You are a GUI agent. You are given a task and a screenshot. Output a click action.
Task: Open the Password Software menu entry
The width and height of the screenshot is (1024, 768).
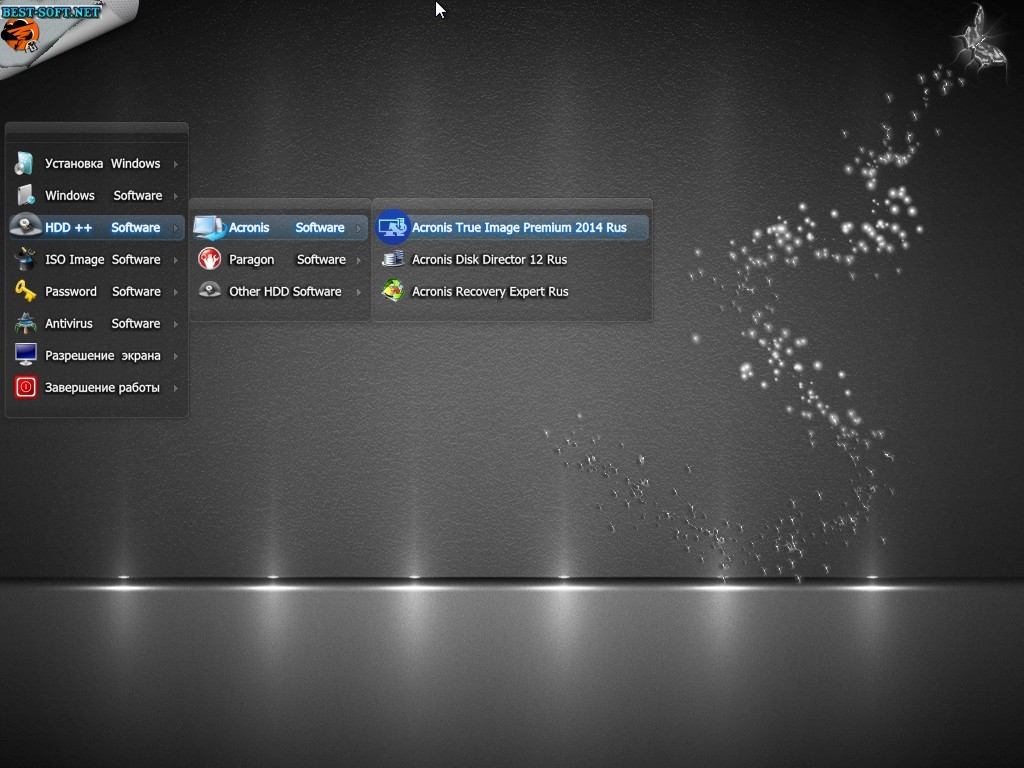(97, 291)
